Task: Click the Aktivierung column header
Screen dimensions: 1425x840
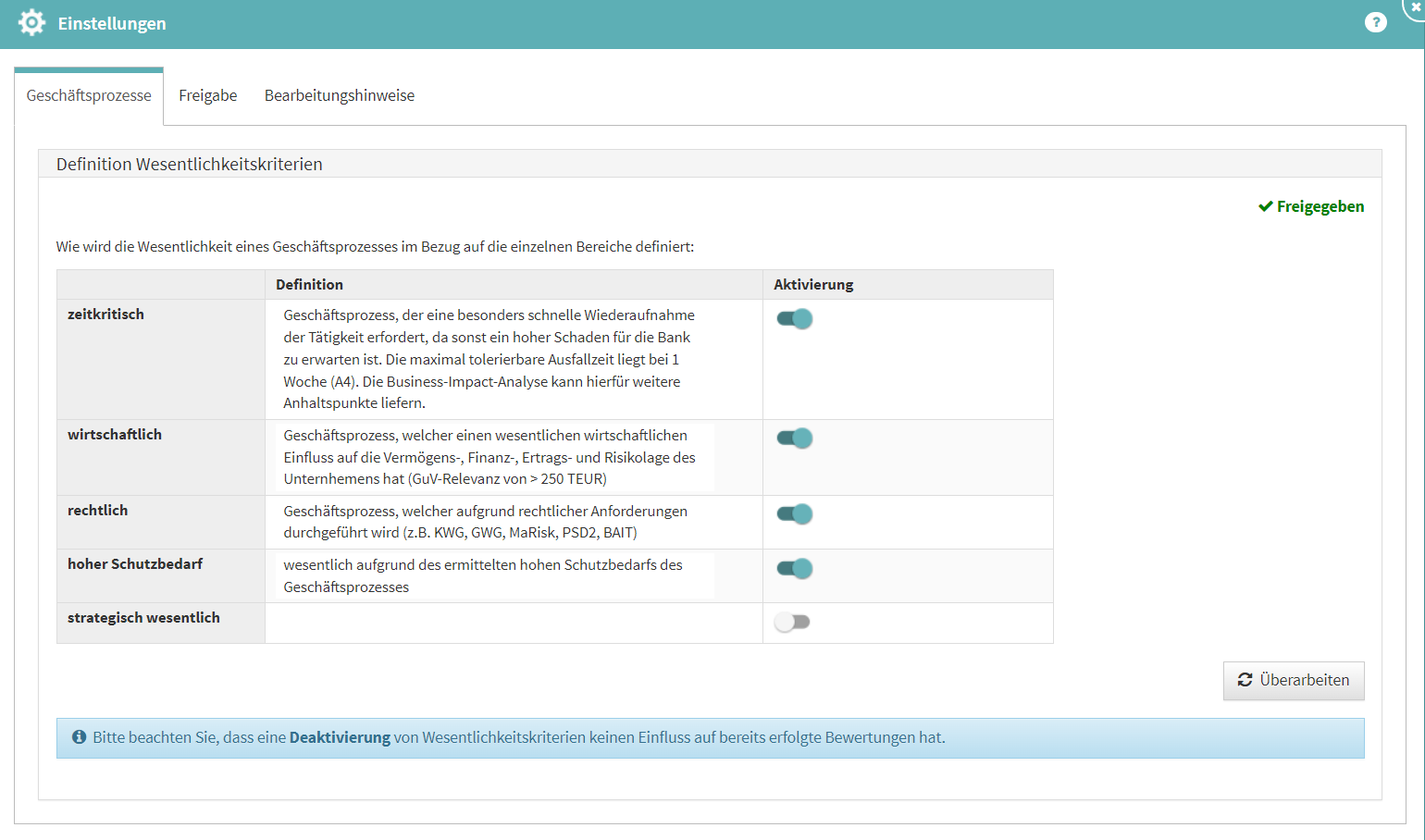Action: tap(813, 285)
